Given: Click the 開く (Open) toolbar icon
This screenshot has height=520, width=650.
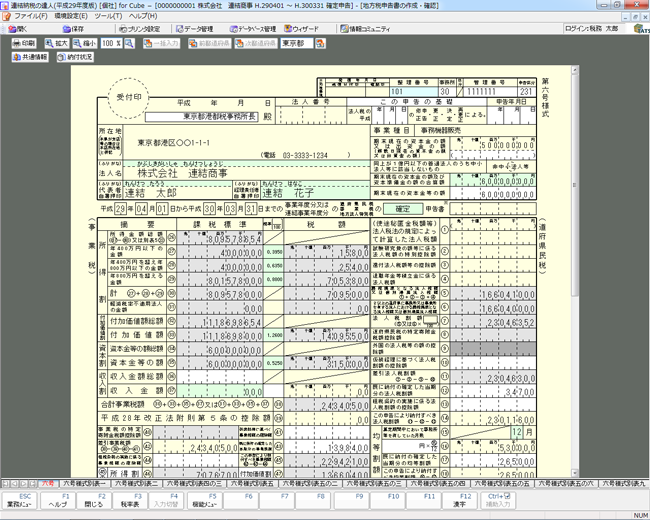Looking at the screenshot, I should coord(18,29).
